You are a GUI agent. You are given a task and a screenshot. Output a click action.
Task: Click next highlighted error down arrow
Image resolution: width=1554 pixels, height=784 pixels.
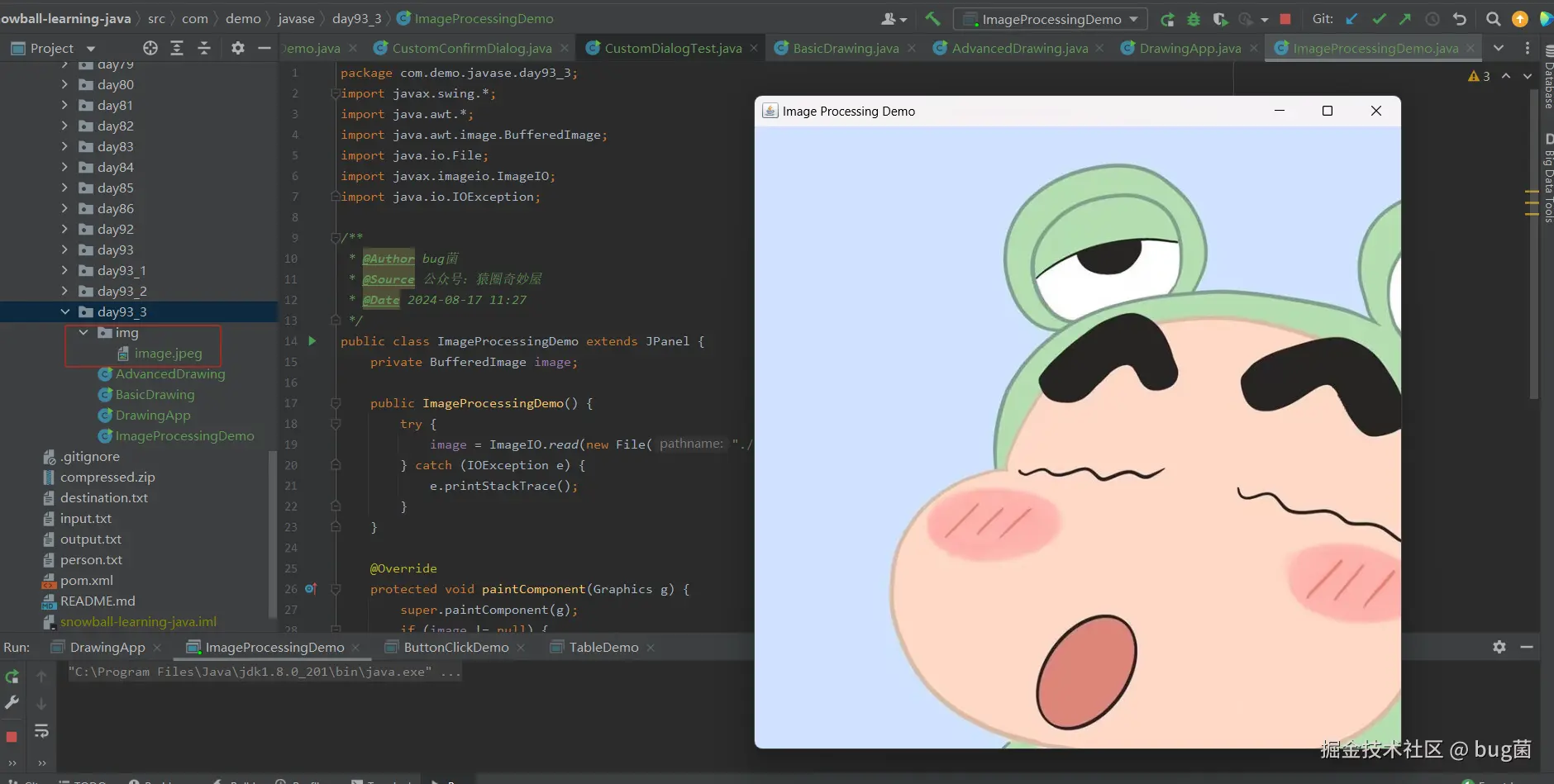tap(1528, 76)
